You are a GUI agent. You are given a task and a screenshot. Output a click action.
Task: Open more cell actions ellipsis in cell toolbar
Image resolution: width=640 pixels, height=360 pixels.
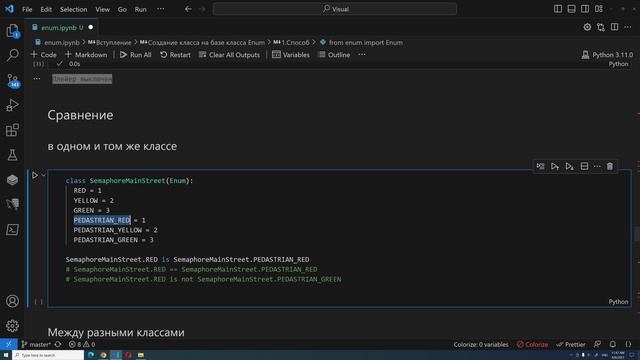[x=597, y=167]
